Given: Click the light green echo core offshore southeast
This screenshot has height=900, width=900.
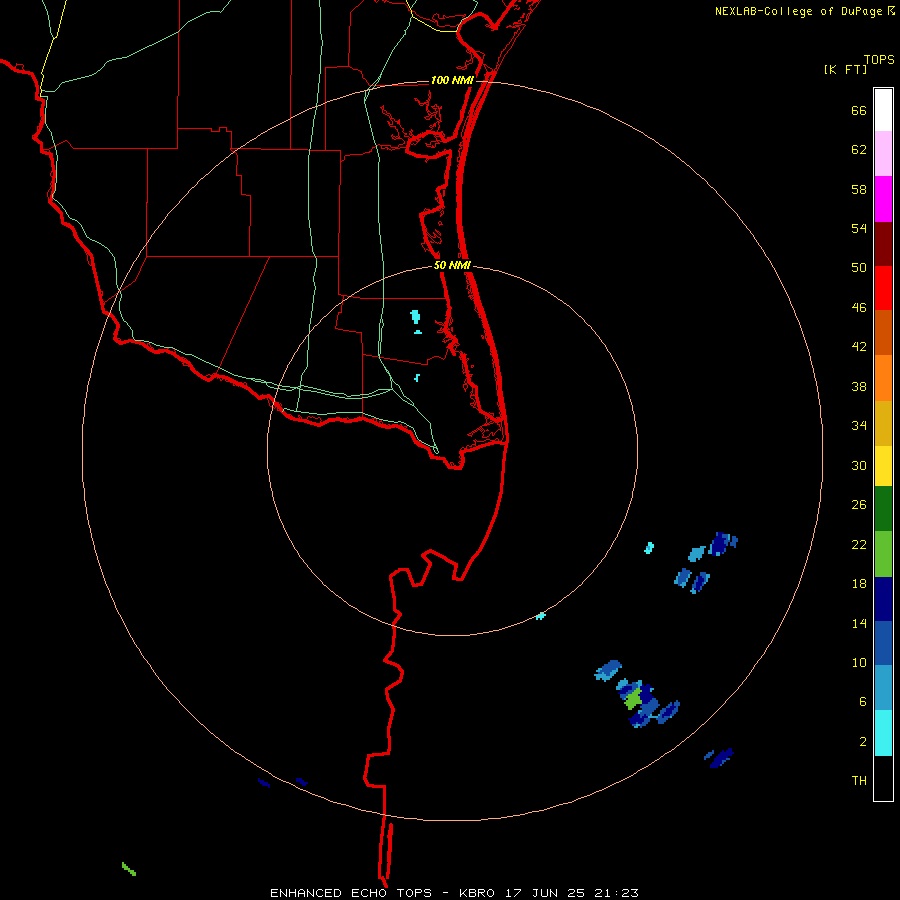Looking at the screenshot, I should click(633, 700).
